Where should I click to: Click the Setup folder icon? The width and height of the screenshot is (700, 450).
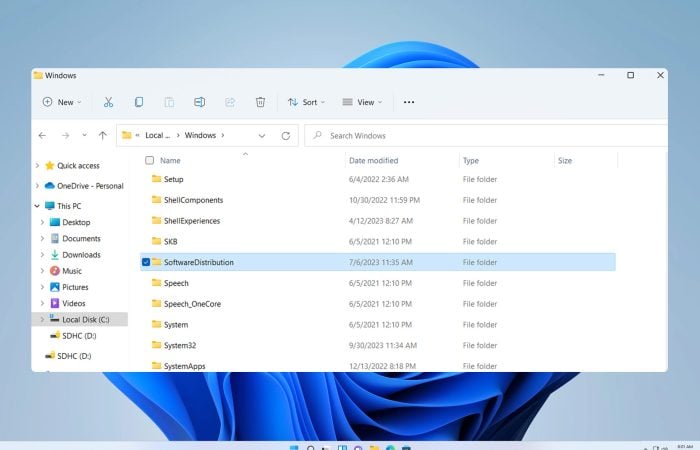pyautogui.click(x=156, y=179)
